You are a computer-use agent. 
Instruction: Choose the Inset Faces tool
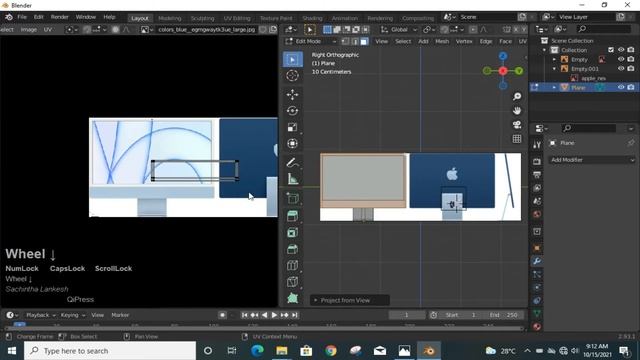tap(292, 232)
